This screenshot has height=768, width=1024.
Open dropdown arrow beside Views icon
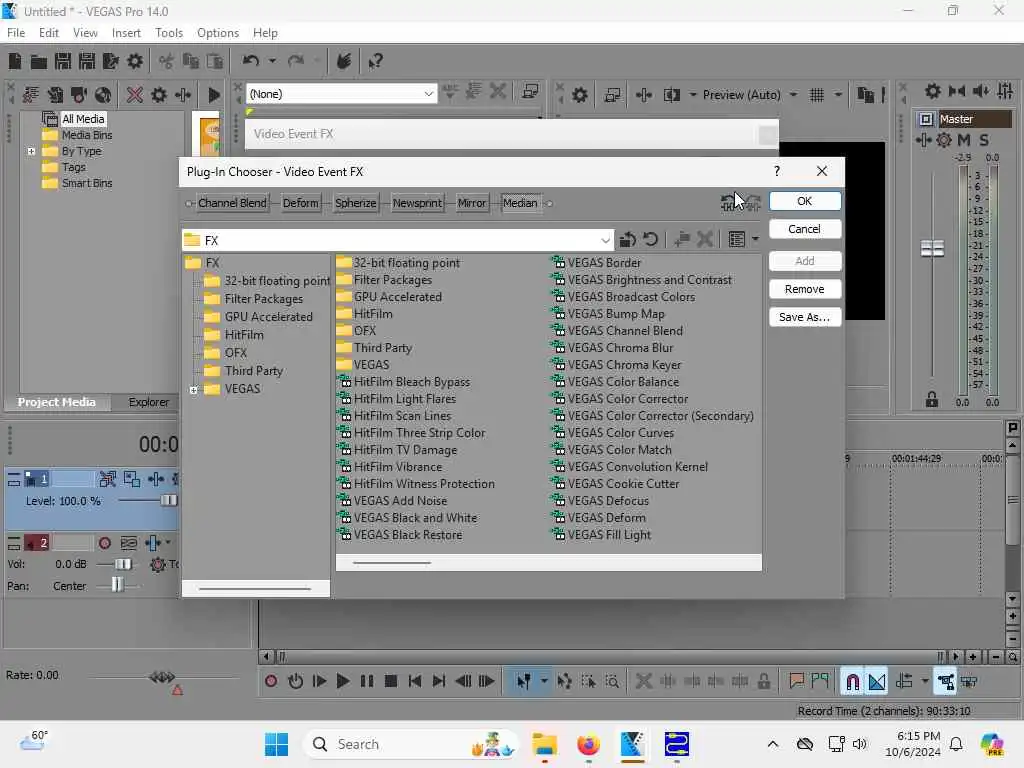pyautogui.click(x=756, y=240)
